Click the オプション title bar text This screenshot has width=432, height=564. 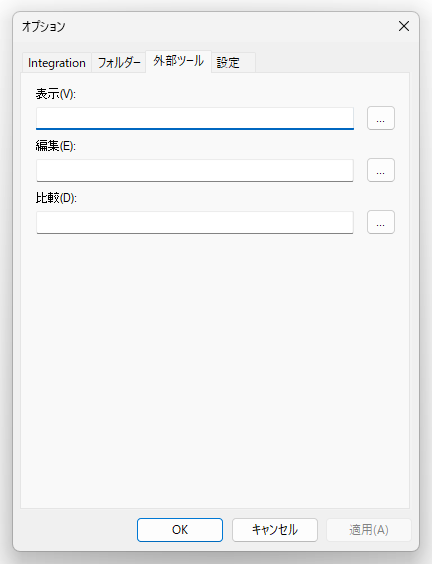[44, 27]
